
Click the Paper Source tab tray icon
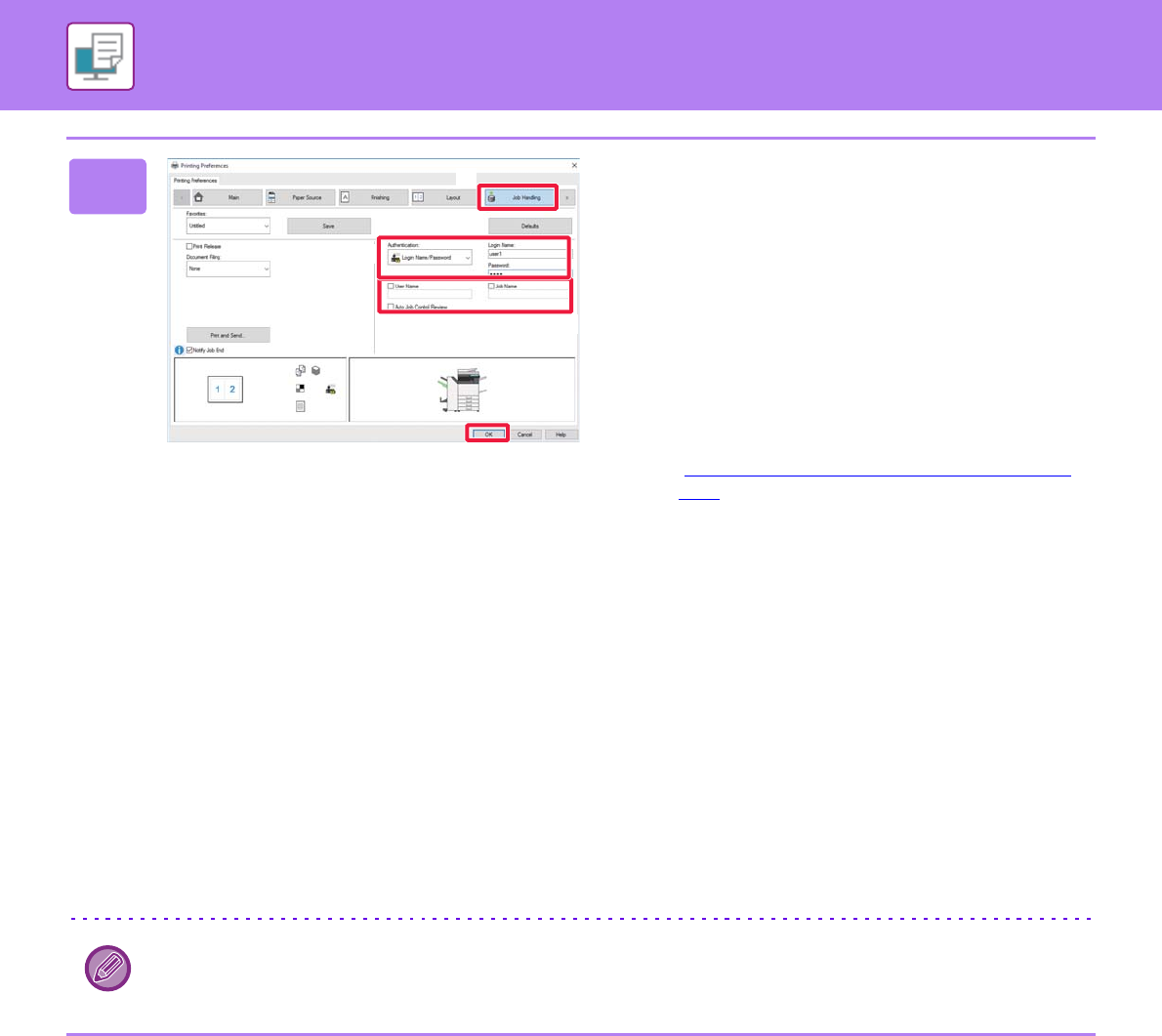tap(271, 197)
